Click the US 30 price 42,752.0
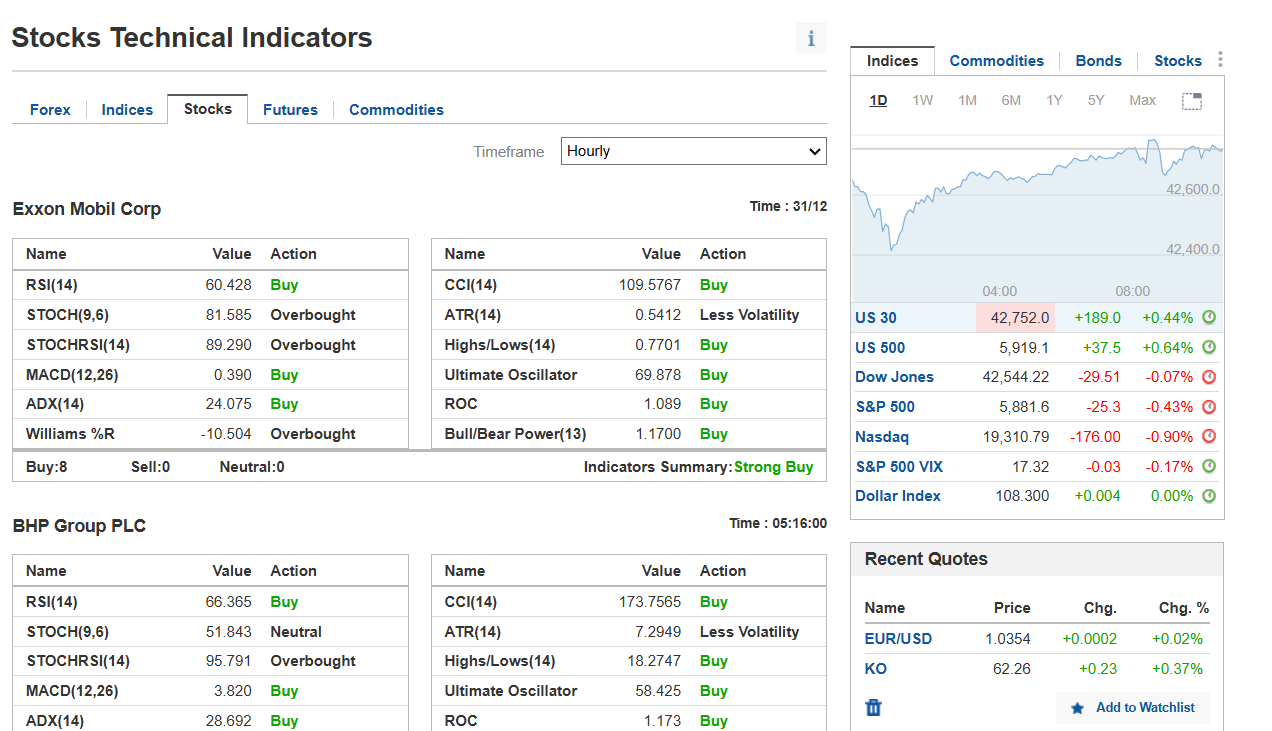This screenshot has width=1272, height=731. click(1020, 318)
